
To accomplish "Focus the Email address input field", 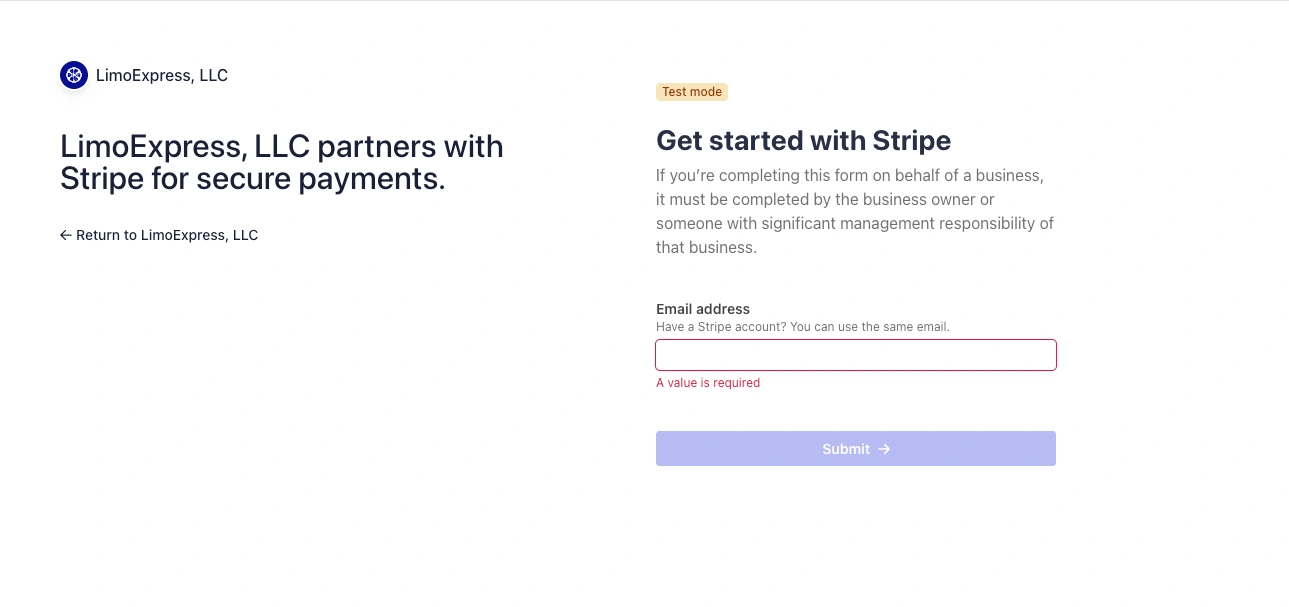I will pyautogui.click(x=855, y=355).
